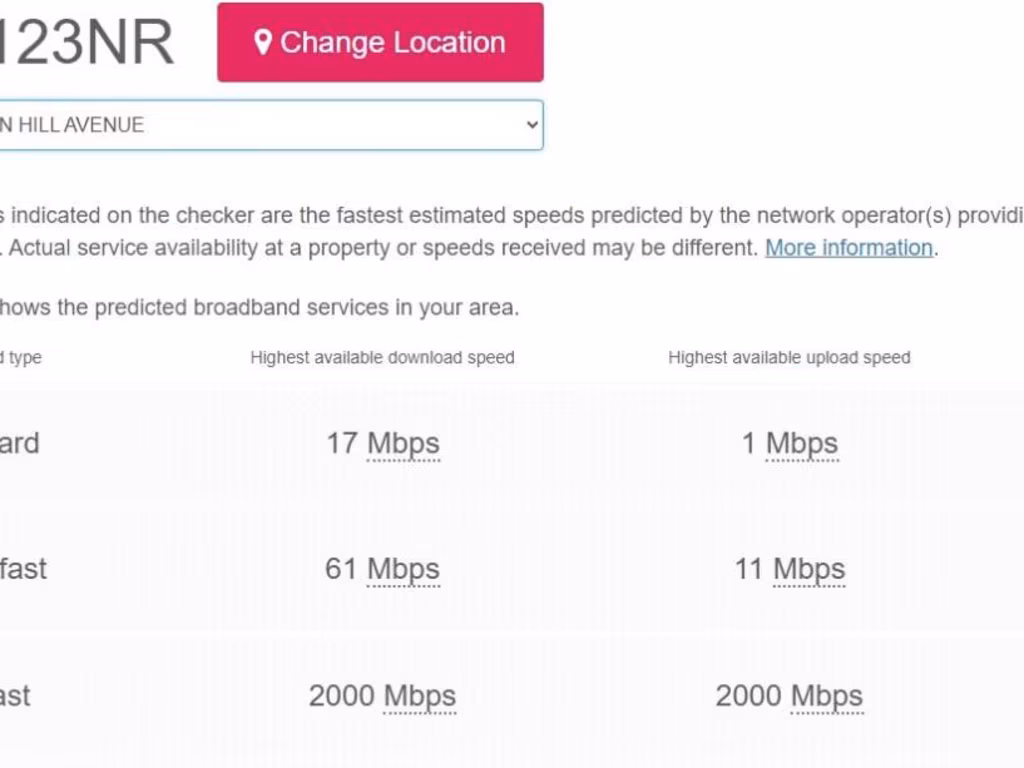Select the 11 Mbps upload speed value

click(x=790, y=569)
